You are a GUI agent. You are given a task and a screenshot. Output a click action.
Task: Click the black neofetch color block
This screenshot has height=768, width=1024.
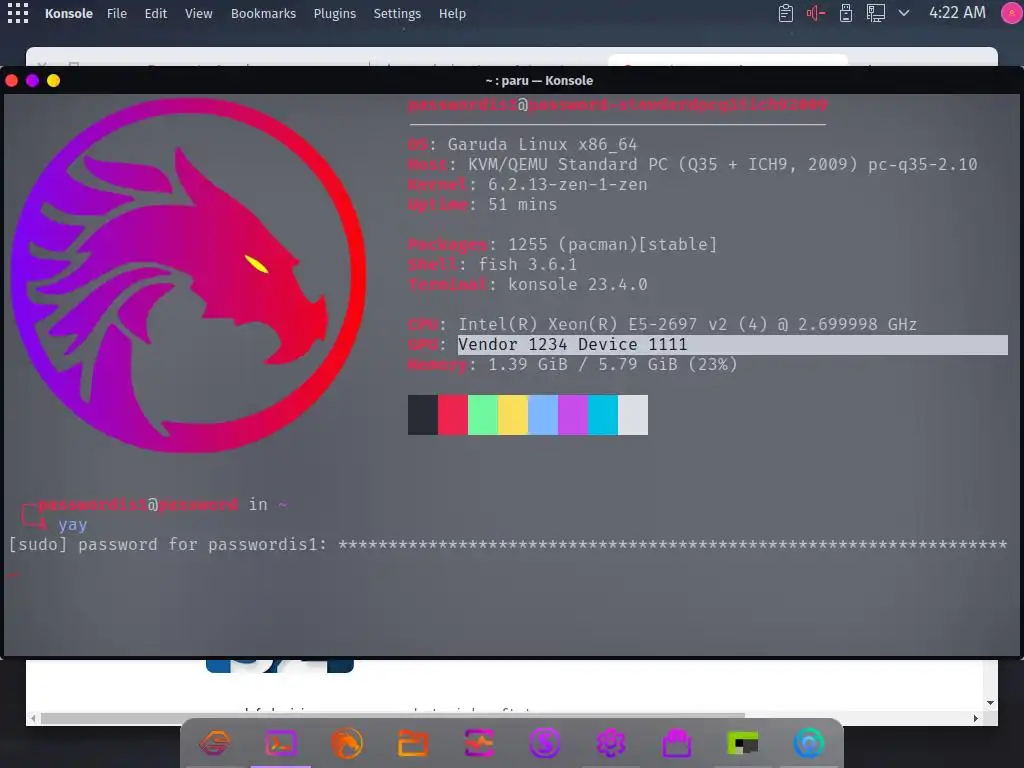click(x=423, y=415)
